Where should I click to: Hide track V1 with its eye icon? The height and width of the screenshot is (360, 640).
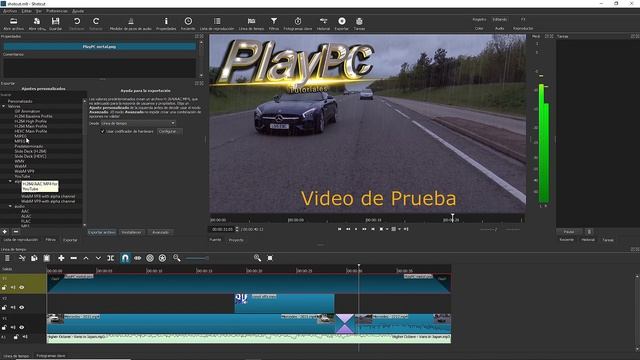22,327
